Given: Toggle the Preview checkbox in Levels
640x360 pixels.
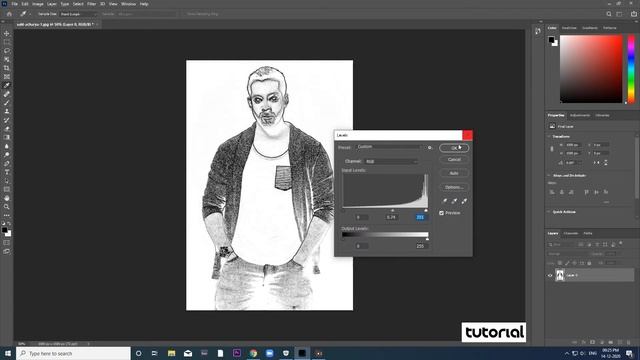Looking at the screenshot, I should tap(441, 213).
